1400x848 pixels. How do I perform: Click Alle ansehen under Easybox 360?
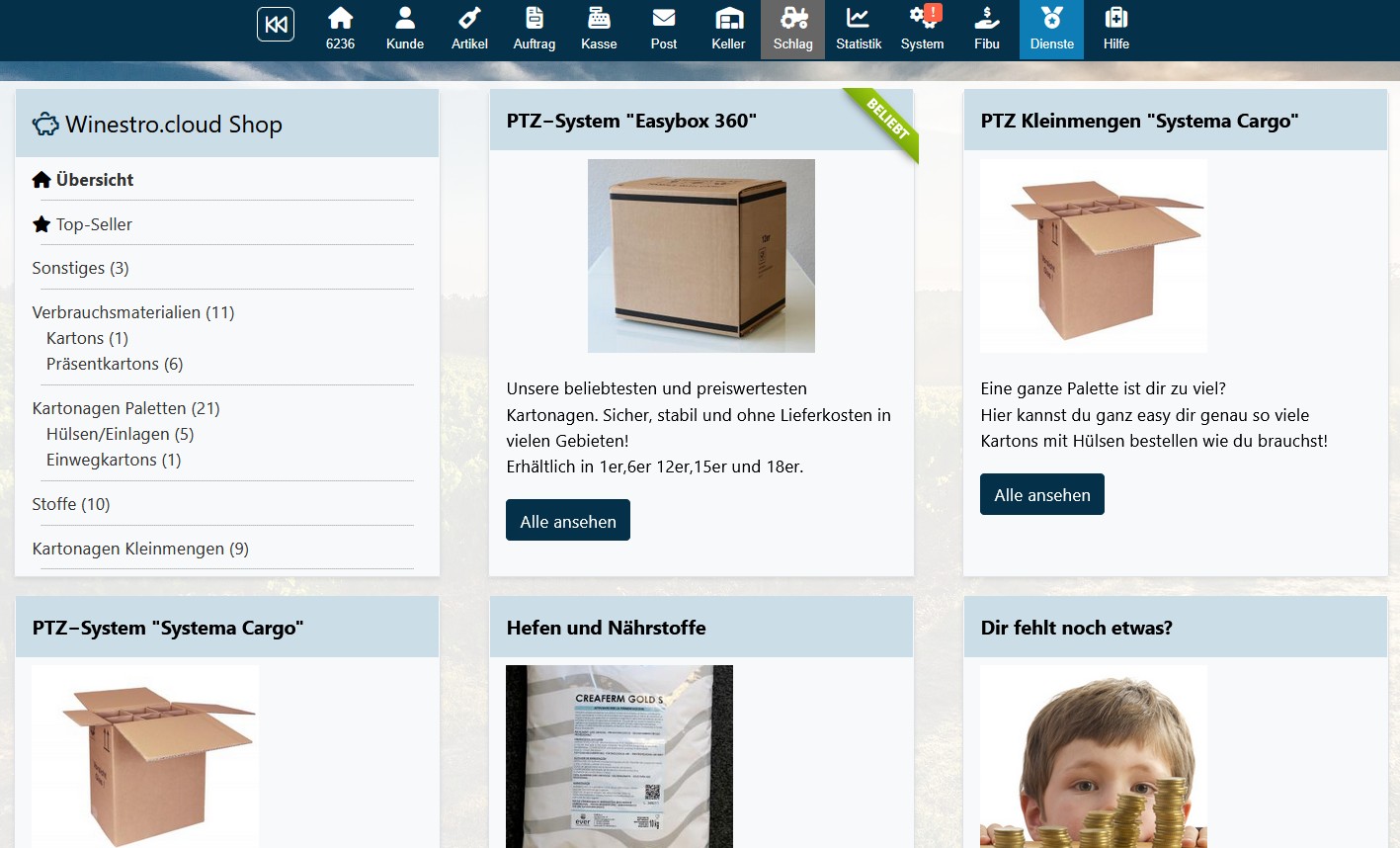(x=568, y=521)
